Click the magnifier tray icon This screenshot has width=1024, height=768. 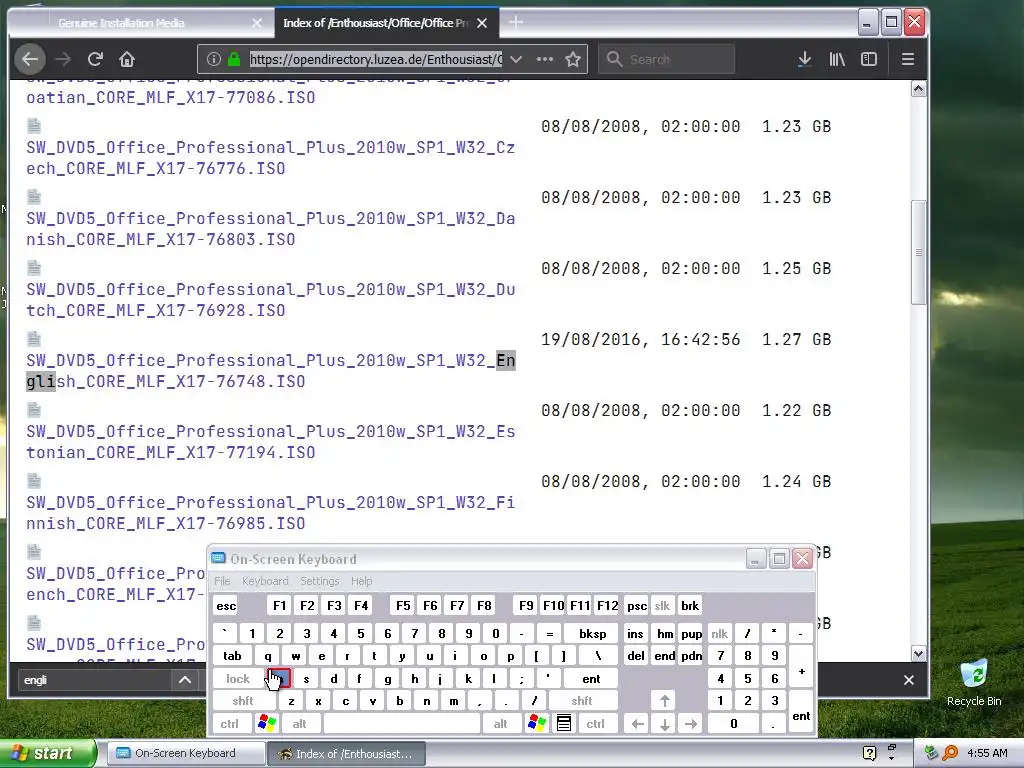[950, 753]
